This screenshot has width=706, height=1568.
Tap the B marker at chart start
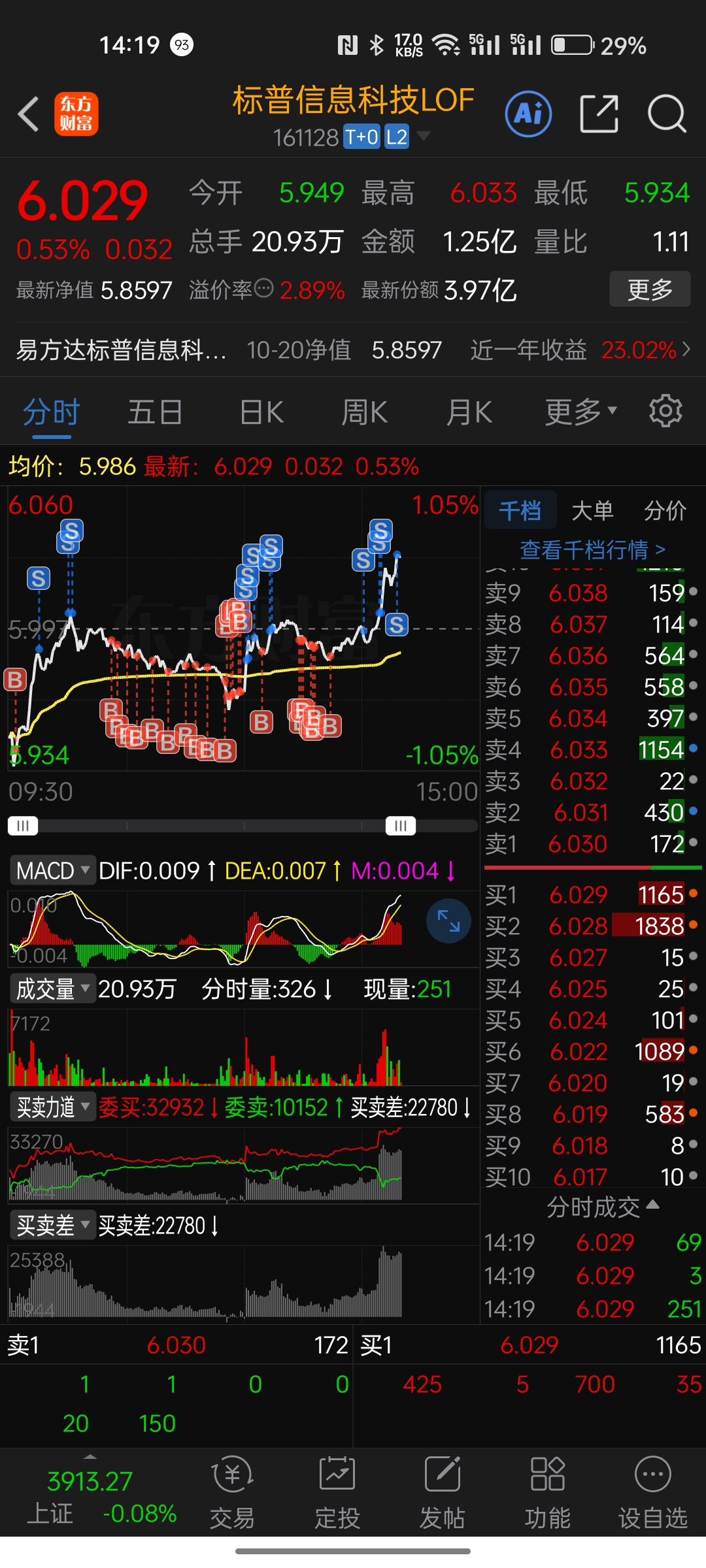14,680
